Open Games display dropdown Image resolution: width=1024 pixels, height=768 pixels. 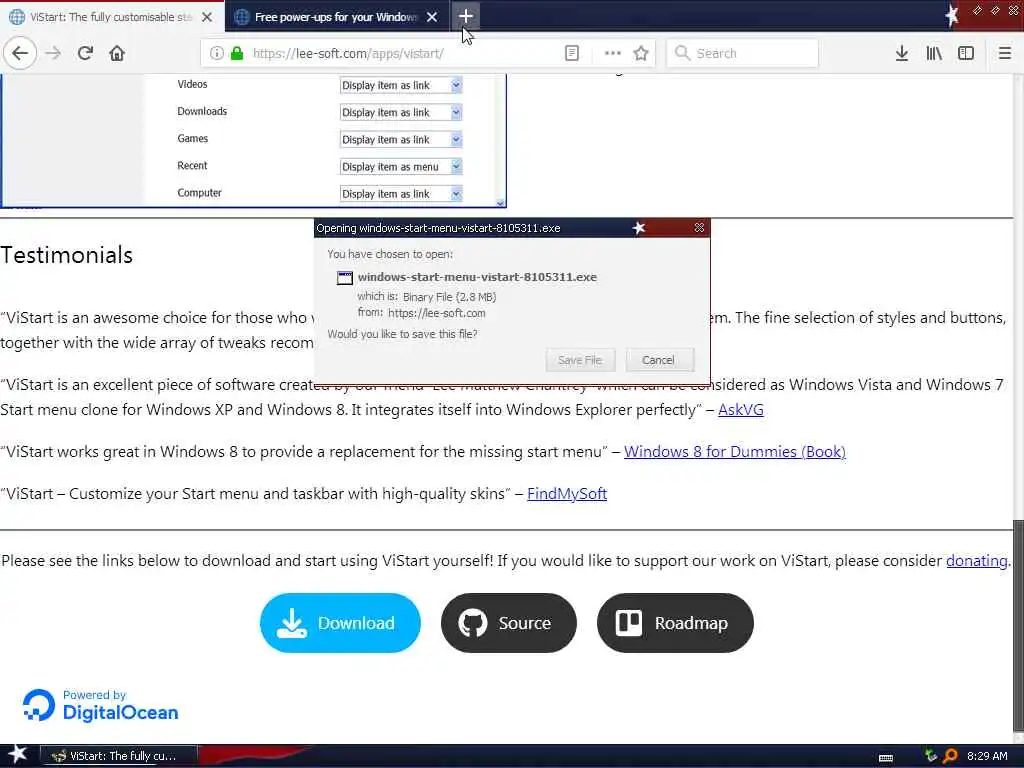coord(401,139)
